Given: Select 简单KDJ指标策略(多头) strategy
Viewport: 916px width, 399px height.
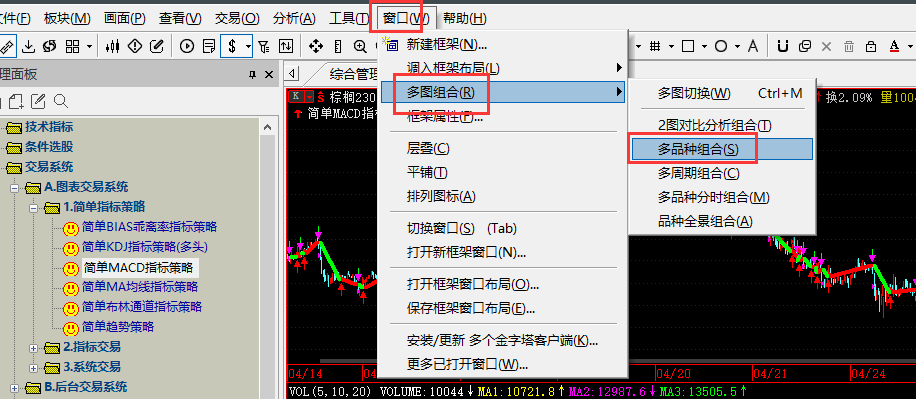Looking at the screenshot, I should coord(145,247).
